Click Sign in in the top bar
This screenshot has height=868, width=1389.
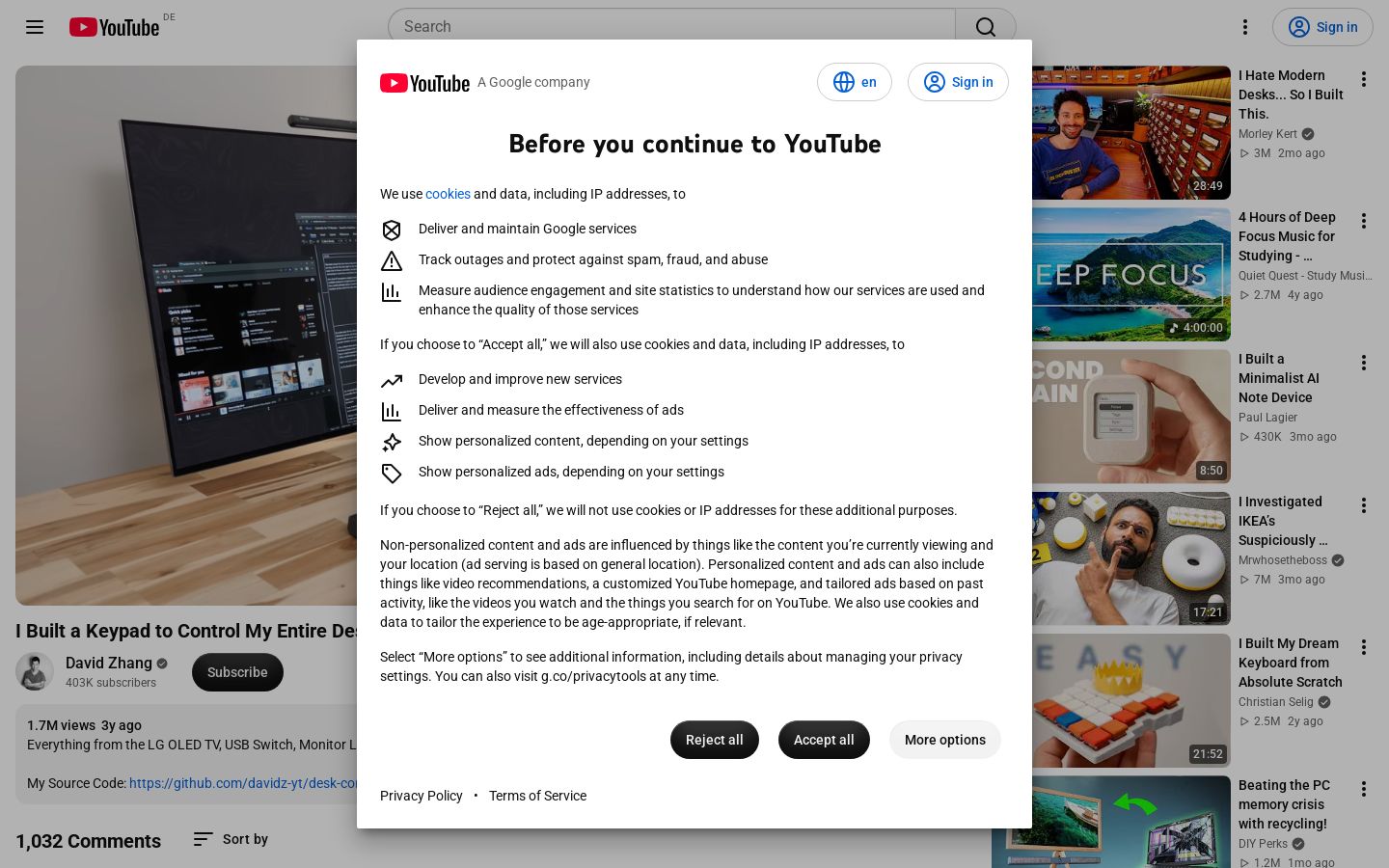[1322, 27]
